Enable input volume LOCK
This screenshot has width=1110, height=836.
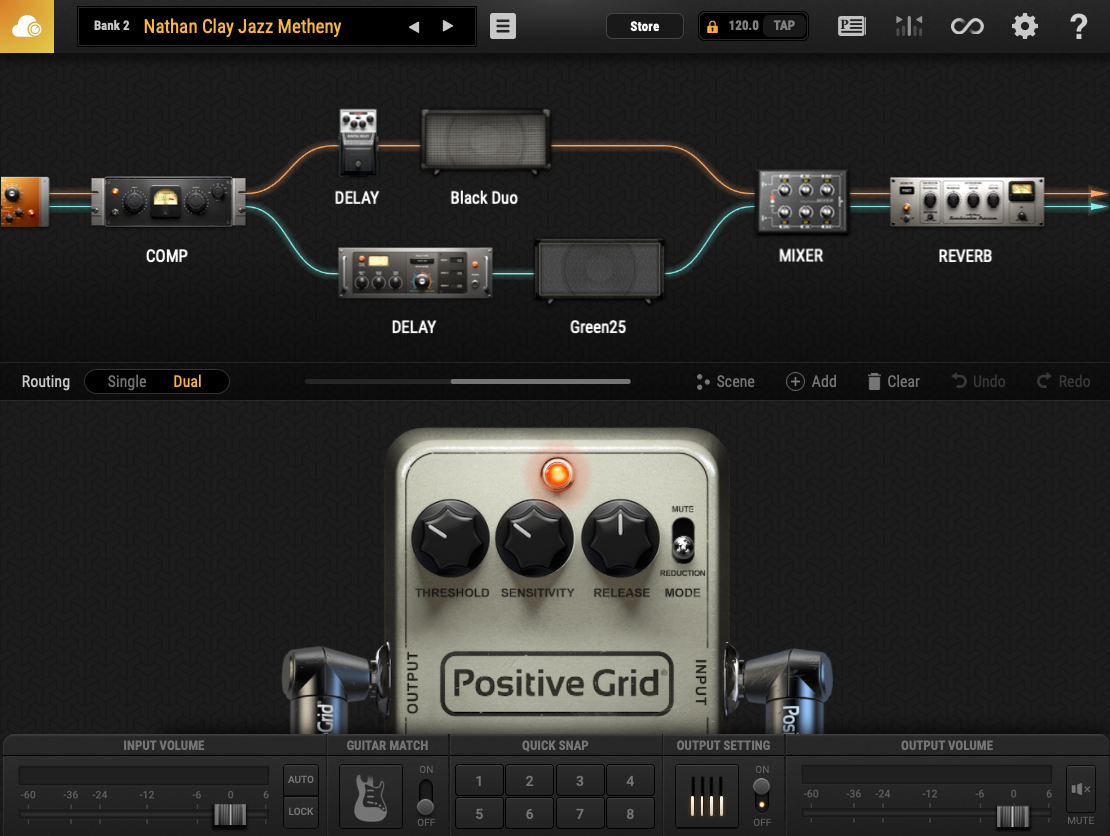coord(301,811)
